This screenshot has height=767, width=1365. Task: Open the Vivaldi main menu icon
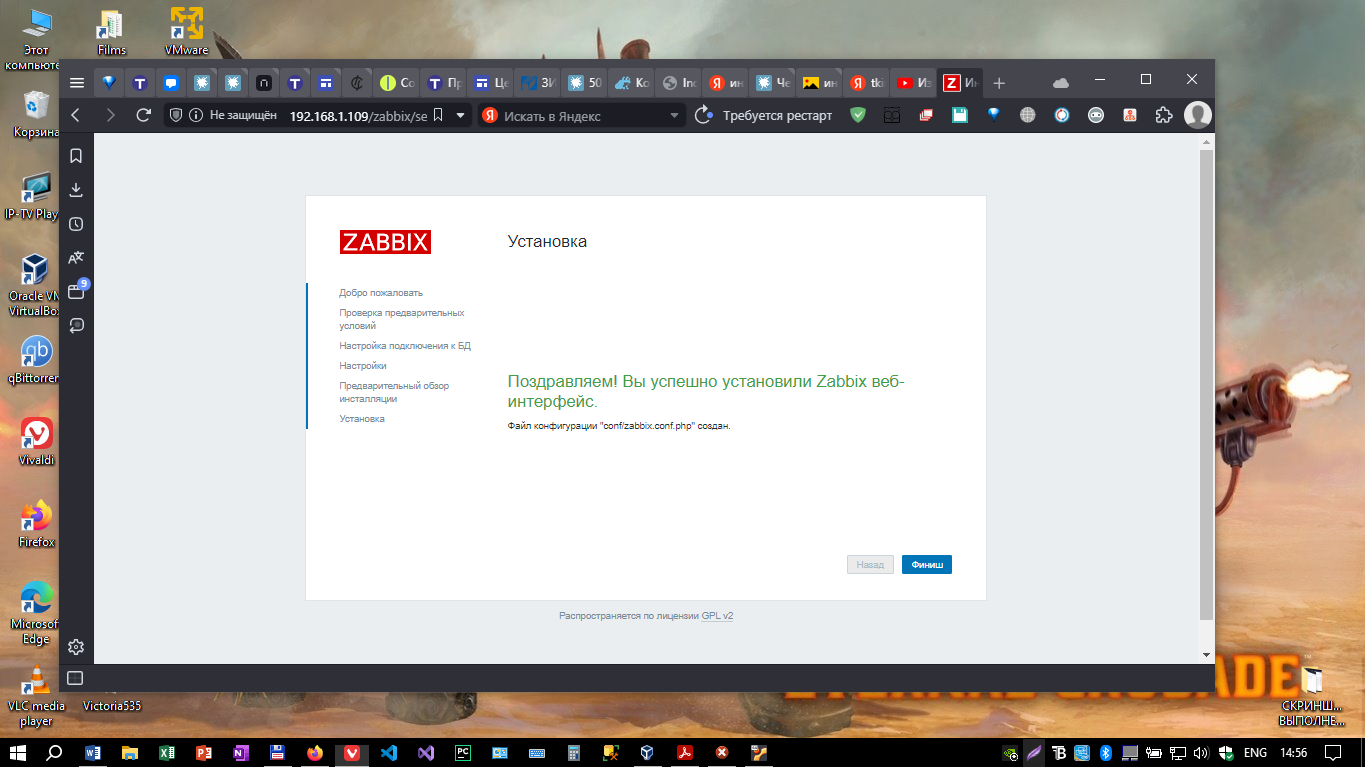click(x=77, y=82)
